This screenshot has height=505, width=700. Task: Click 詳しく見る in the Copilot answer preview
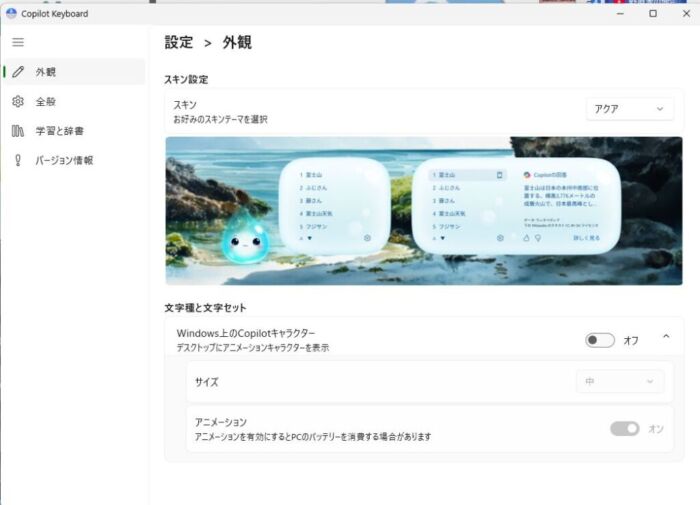click(587, 238)
